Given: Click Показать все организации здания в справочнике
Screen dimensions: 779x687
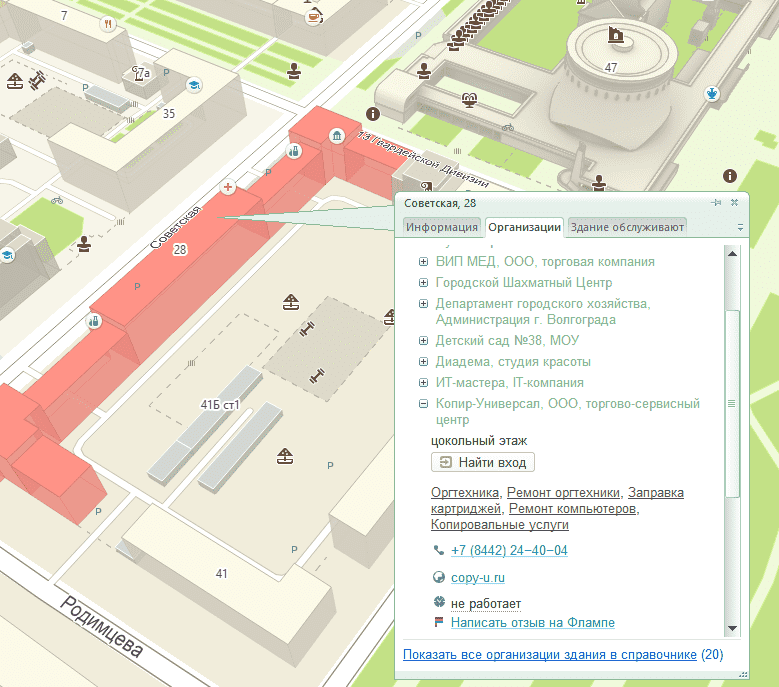Looking at the screenshot, I should [x=549, y=655].
